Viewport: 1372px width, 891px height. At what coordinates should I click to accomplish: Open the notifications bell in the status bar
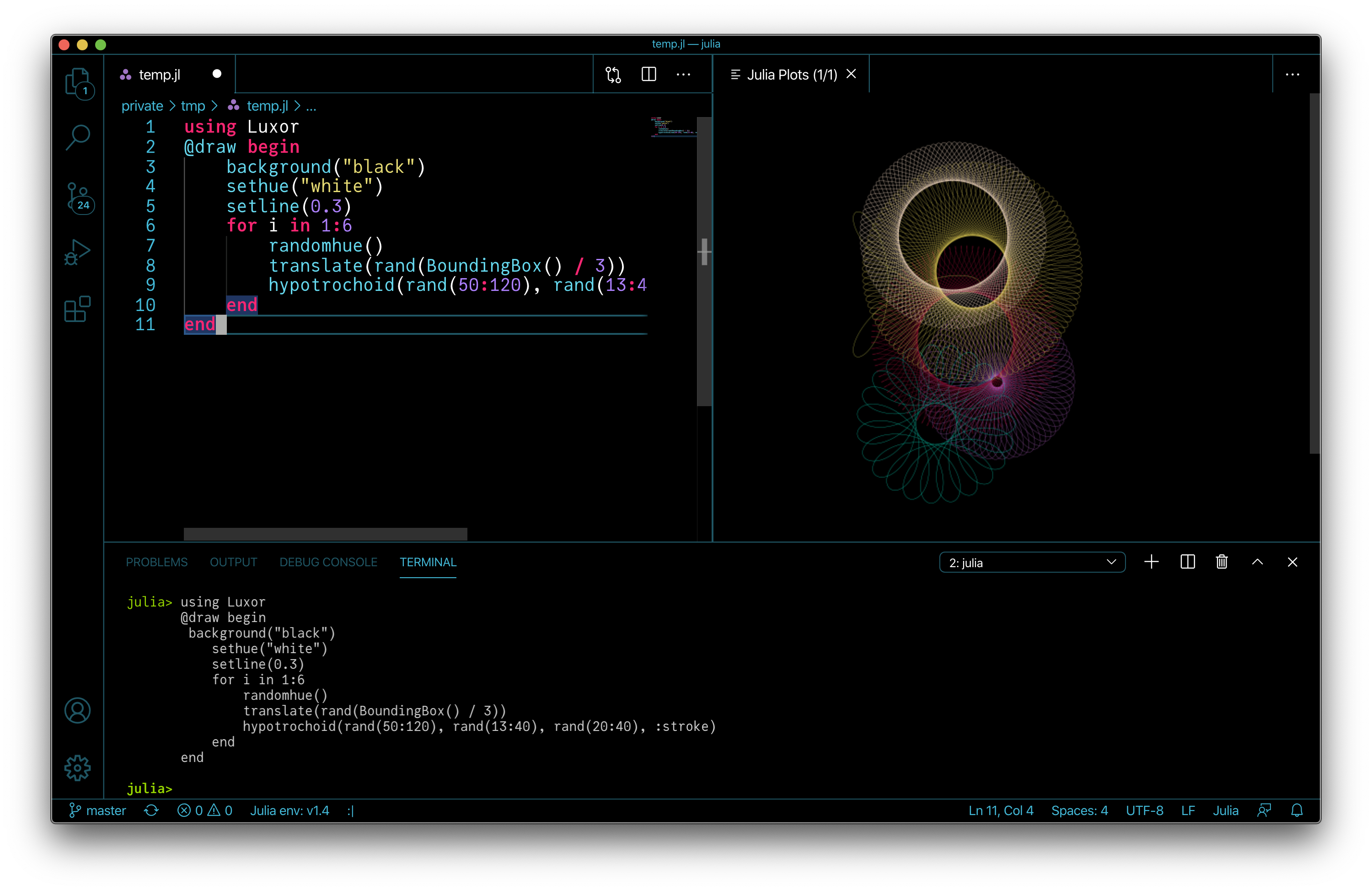pyautogui.click(x=1297, y=810)
